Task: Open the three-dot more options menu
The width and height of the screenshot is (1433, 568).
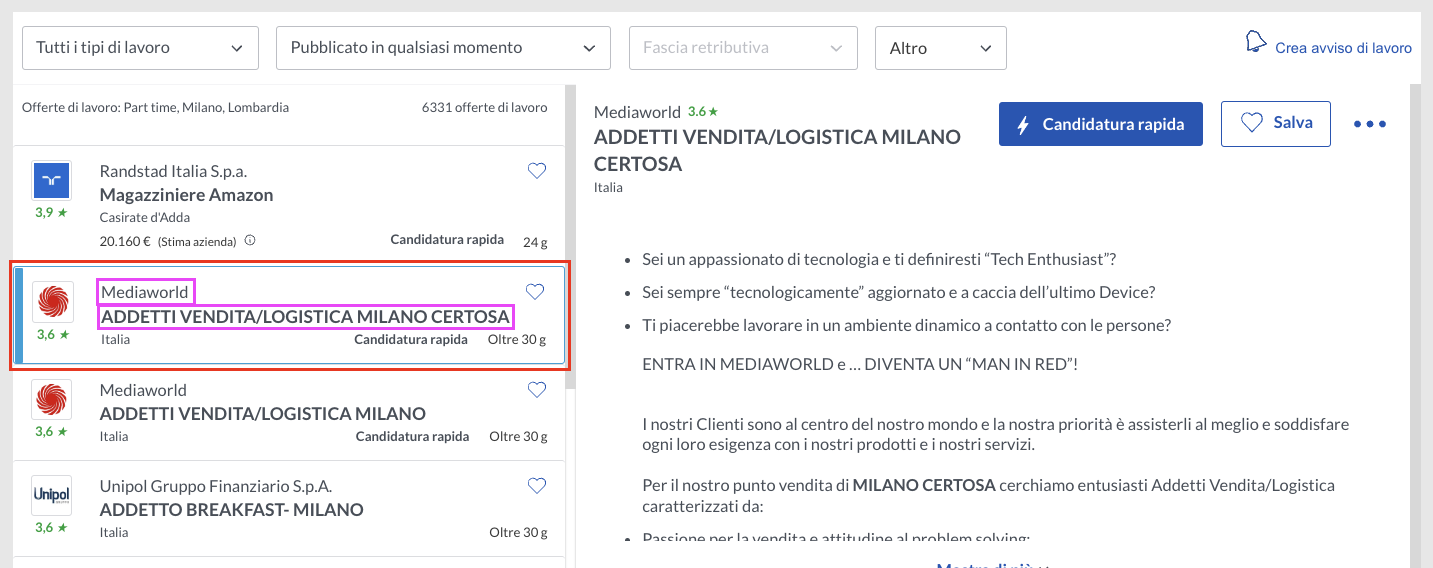Action: (1369, 124)
